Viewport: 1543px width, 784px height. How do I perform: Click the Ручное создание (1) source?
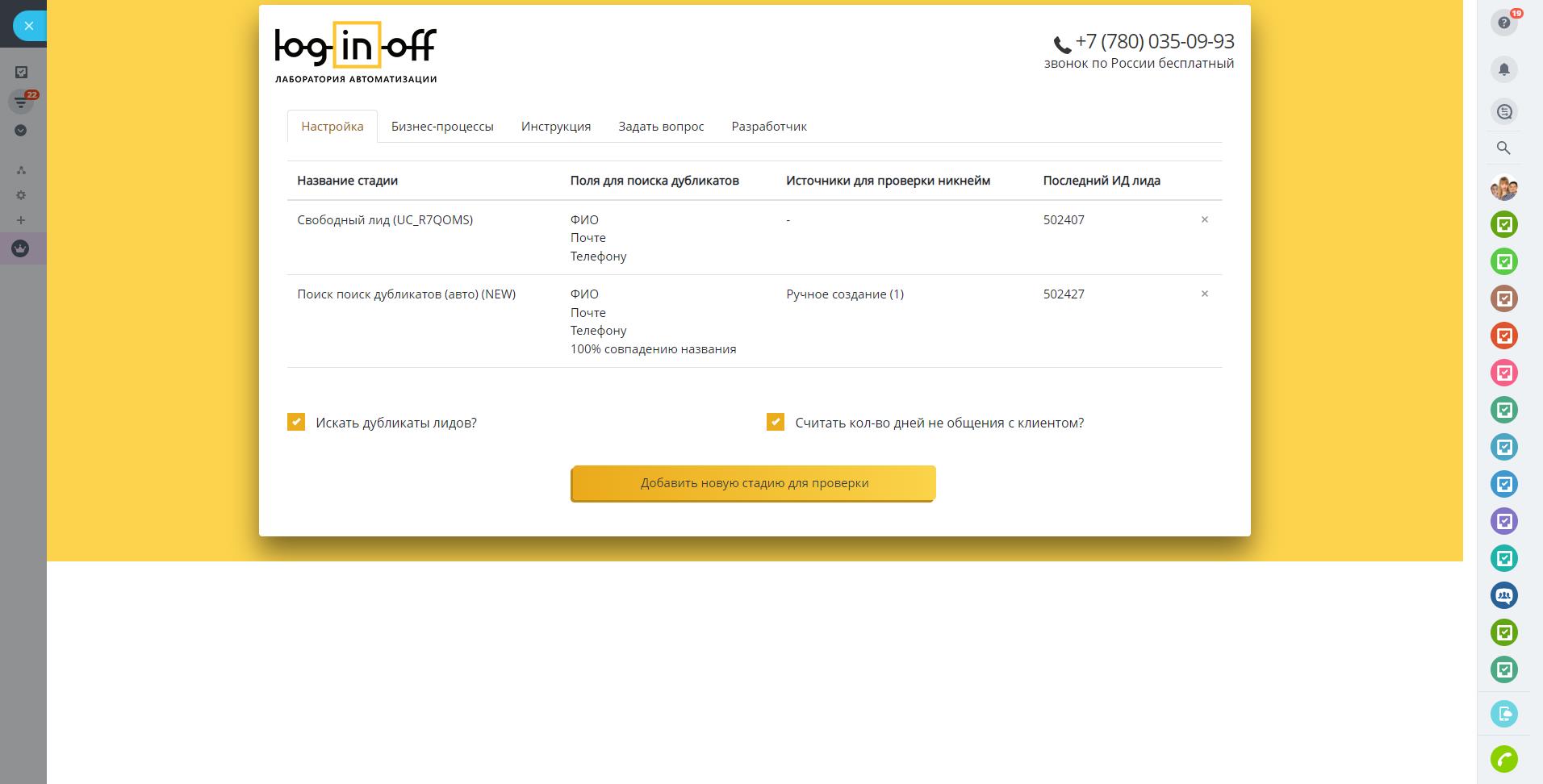(845, 294)
